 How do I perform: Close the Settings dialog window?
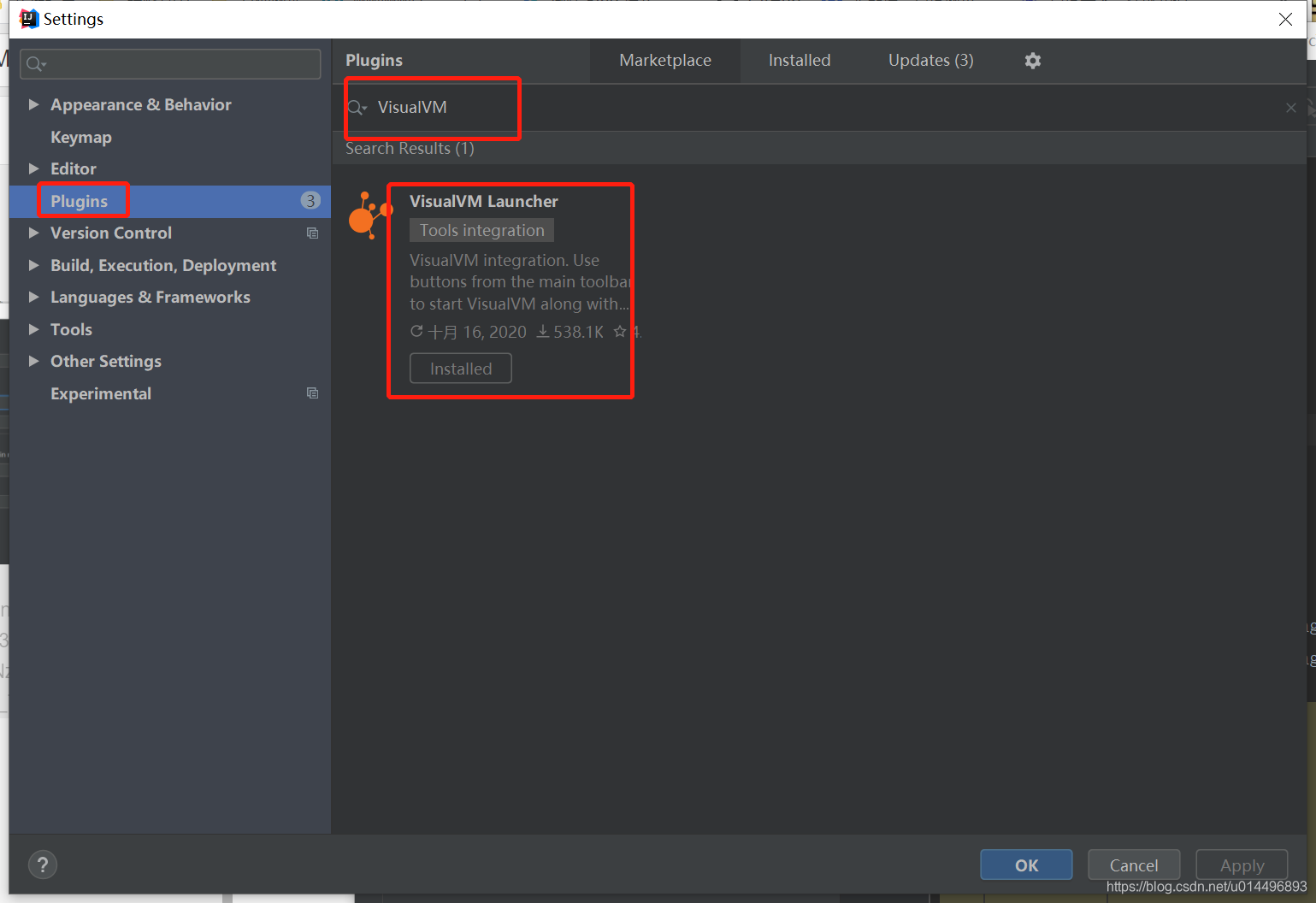[x=1285, y=19]
